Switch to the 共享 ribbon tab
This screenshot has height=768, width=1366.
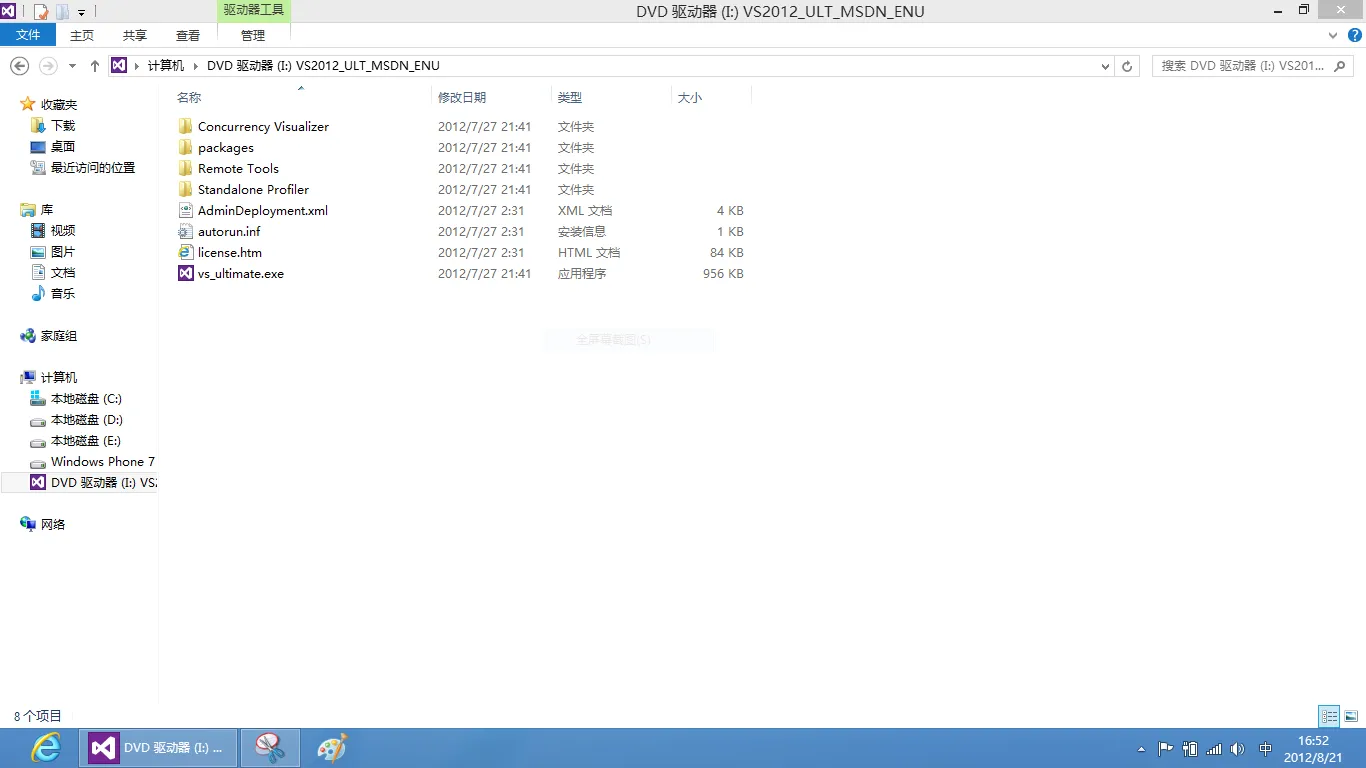135,35
